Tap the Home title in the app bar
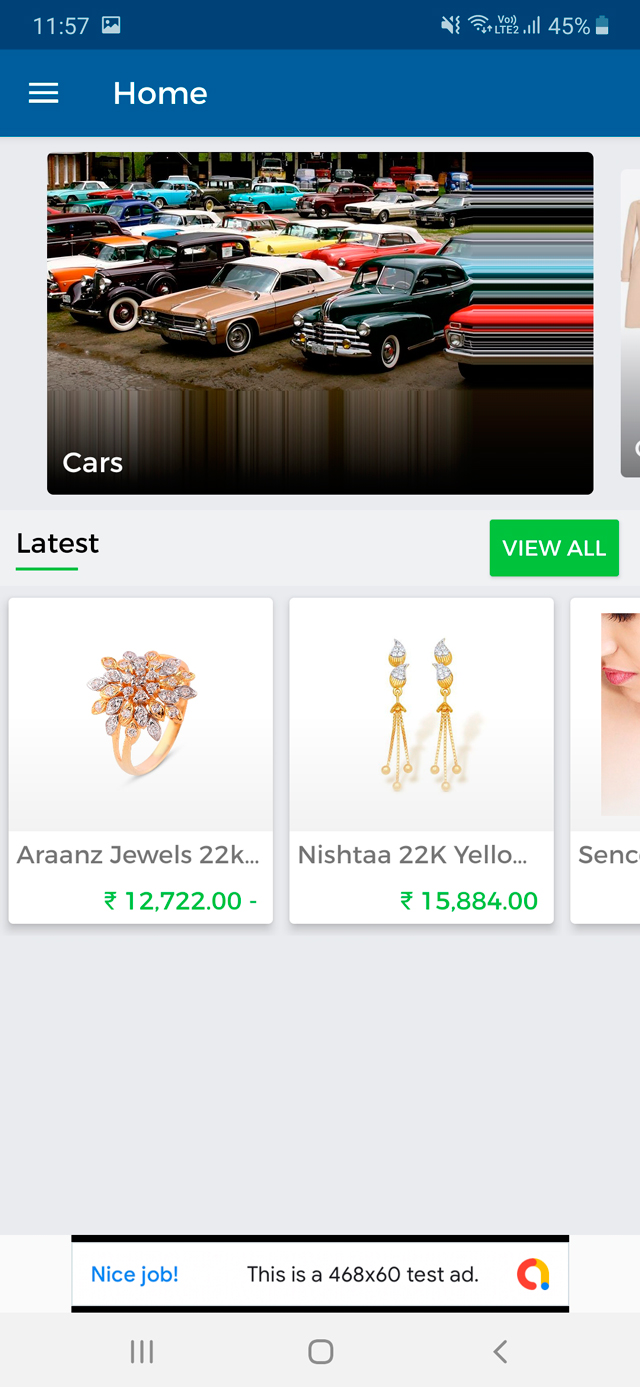This screenshot has width=640, height=1387. click(x=160, y=93)
